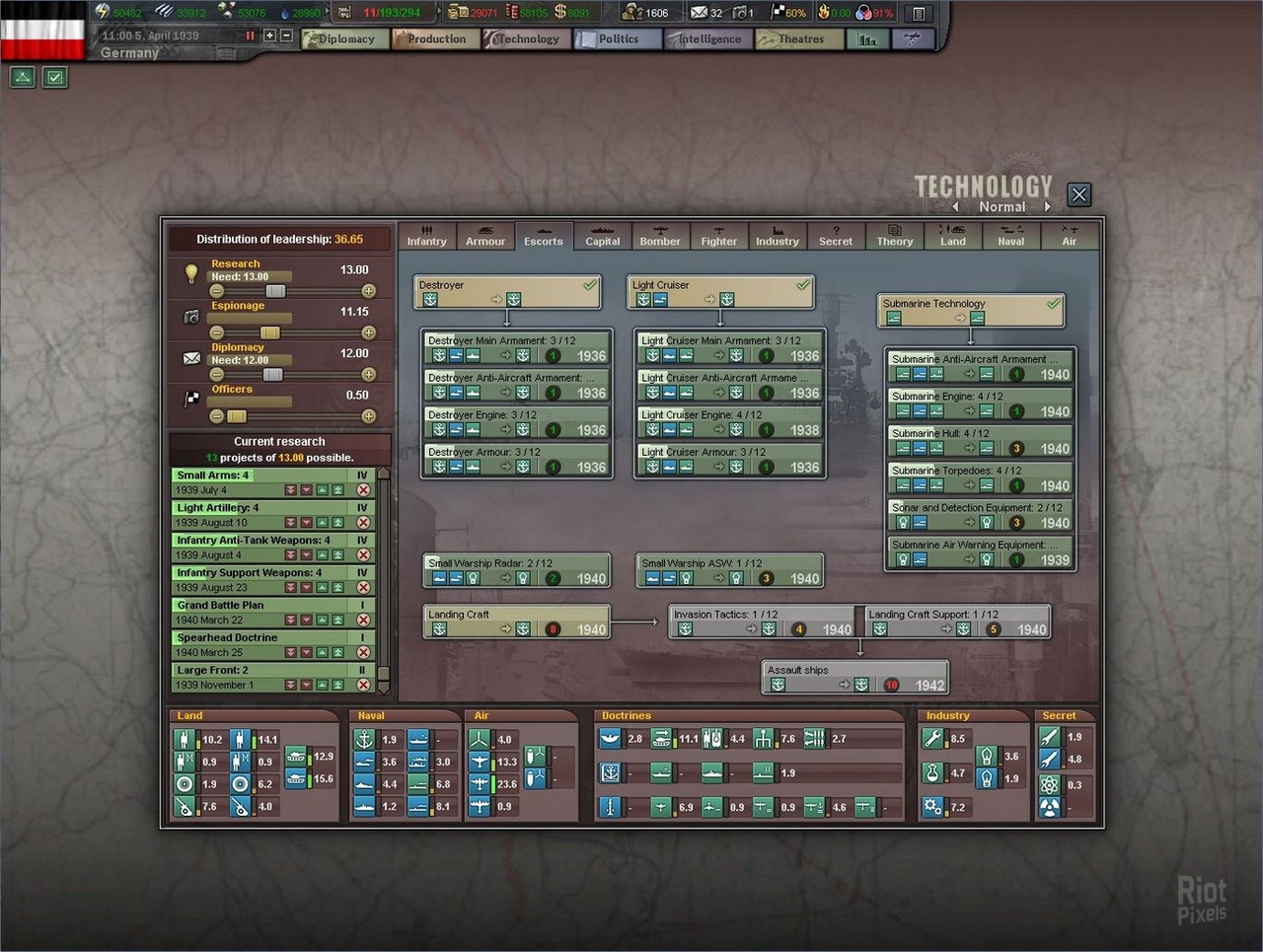This screenshot has width=1263, height=952.
Task: Cancel the Grand Battle Plan research
Action: point(363,621)
